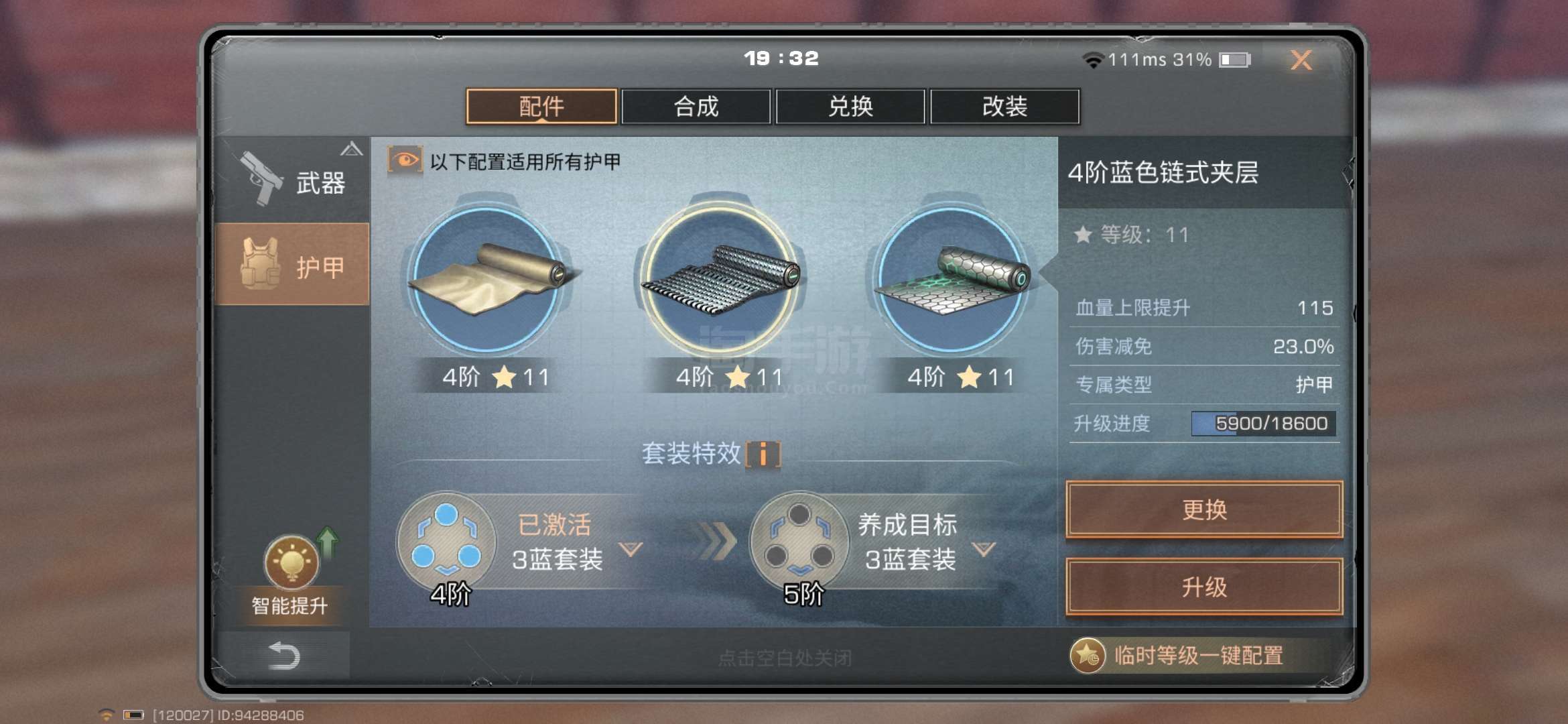This screenshot has height=724, width=1568.
Task: Open the set effect info icon
Action: pos(763,454)
